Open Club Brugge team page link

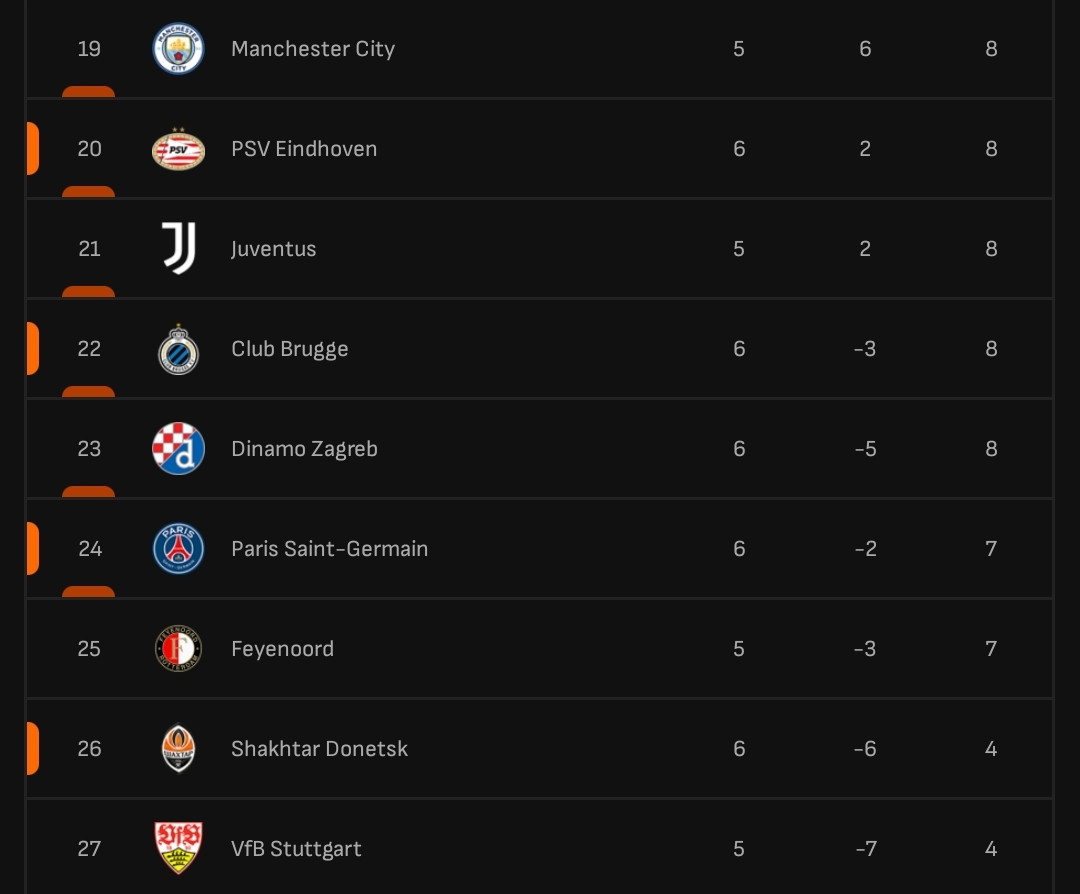289,349
